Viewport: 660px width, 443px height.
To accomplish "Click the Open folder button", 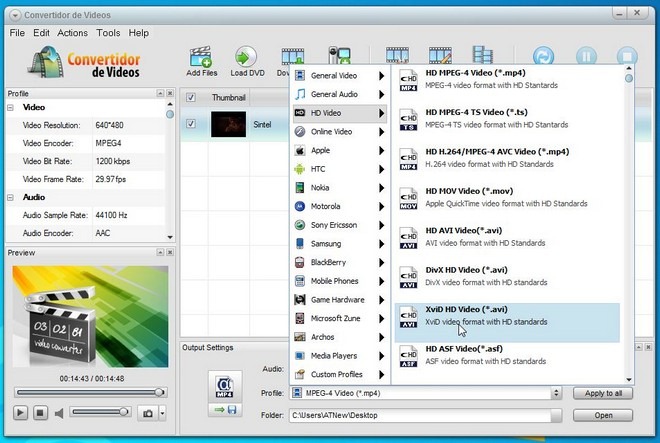I will coord(603,415).
